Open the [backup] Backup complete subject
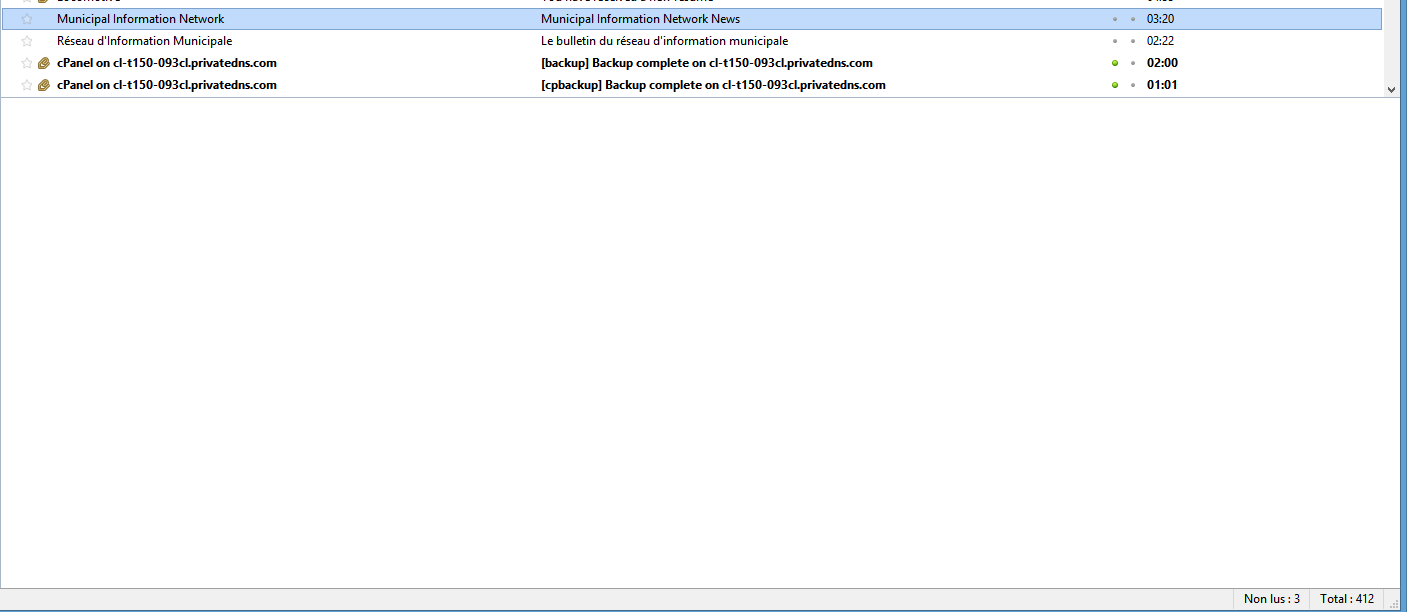 [707, 63]
